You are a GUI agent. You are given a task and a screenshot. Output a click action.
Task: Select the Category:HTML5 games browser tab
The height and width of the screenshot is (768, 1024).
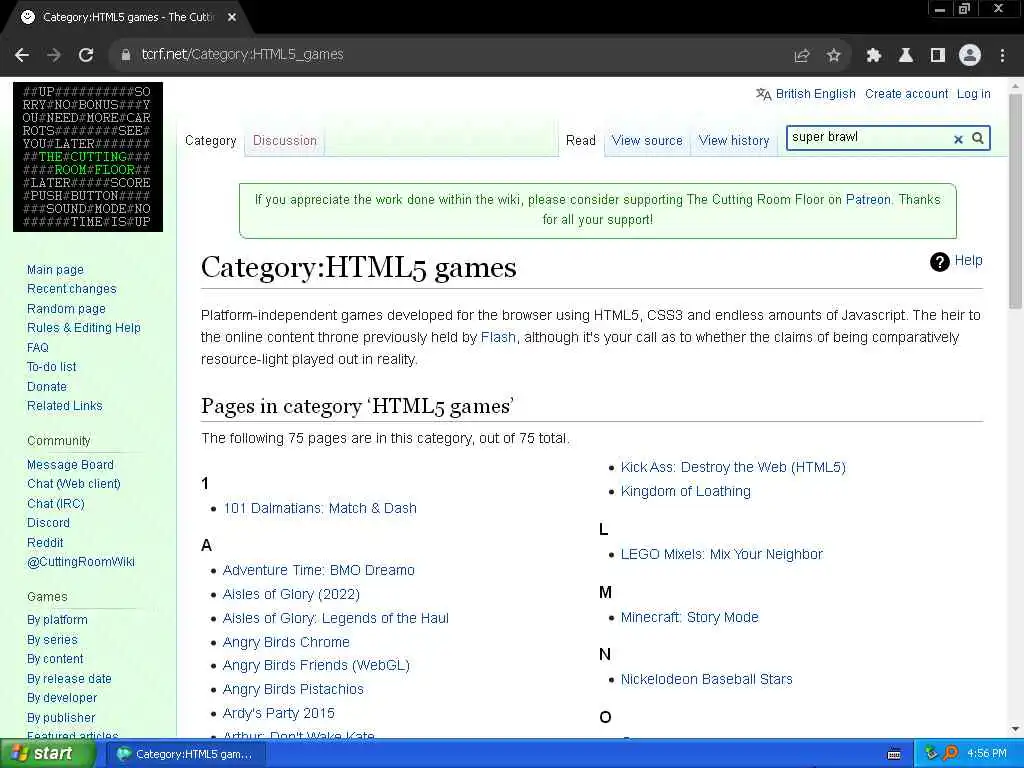127,18
